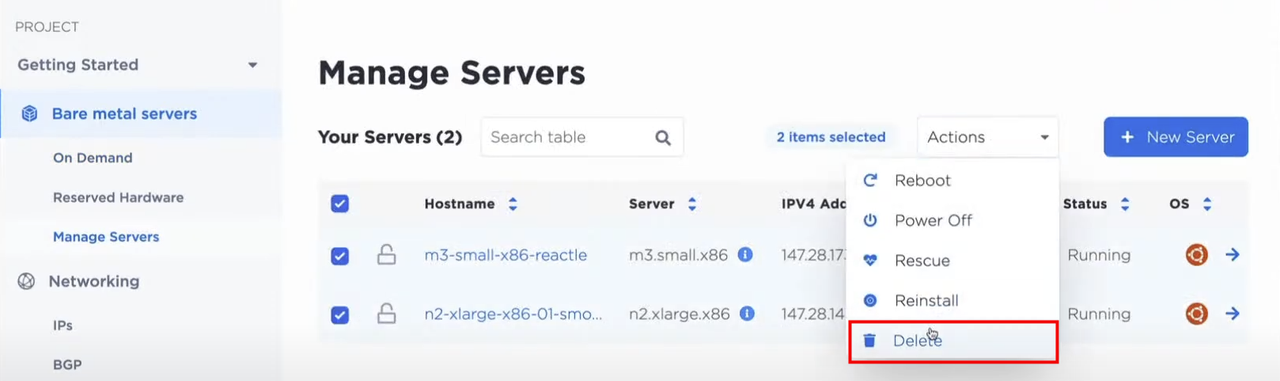Viewport: 1280px width, 381px height.
Task: Sort by Server column arrows
Action: click(x=692, y=204)
